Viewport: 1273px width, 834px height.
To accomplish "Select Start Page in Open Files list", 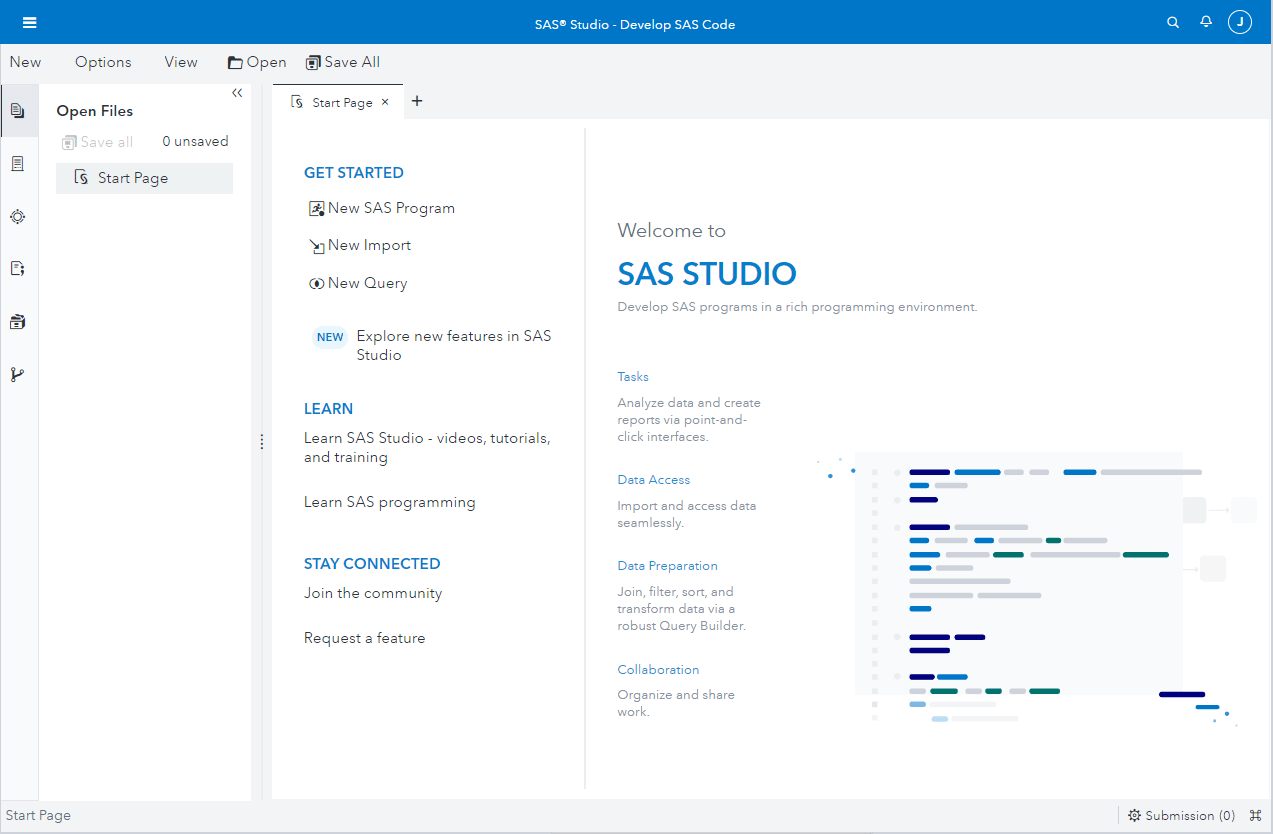I will point(133,178).
